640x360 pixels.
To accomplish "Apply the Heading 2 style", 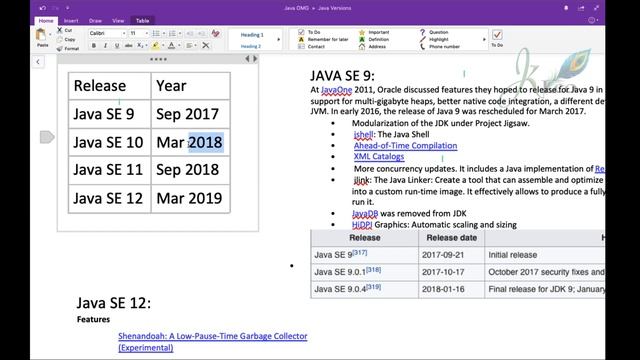I will (x=251, y=47).
